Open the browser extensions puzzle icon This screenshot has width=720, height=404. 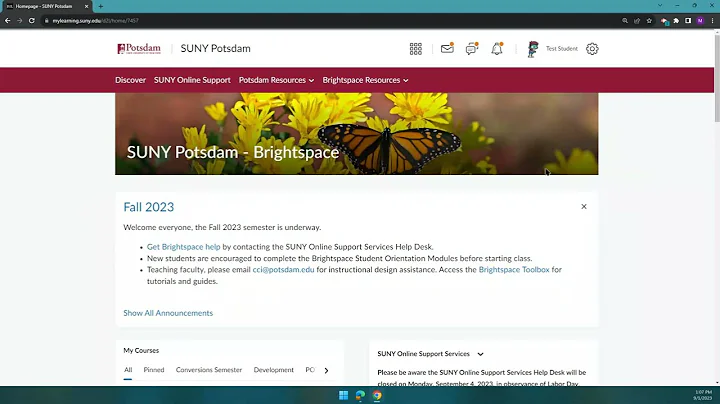[x=676, y=21]
